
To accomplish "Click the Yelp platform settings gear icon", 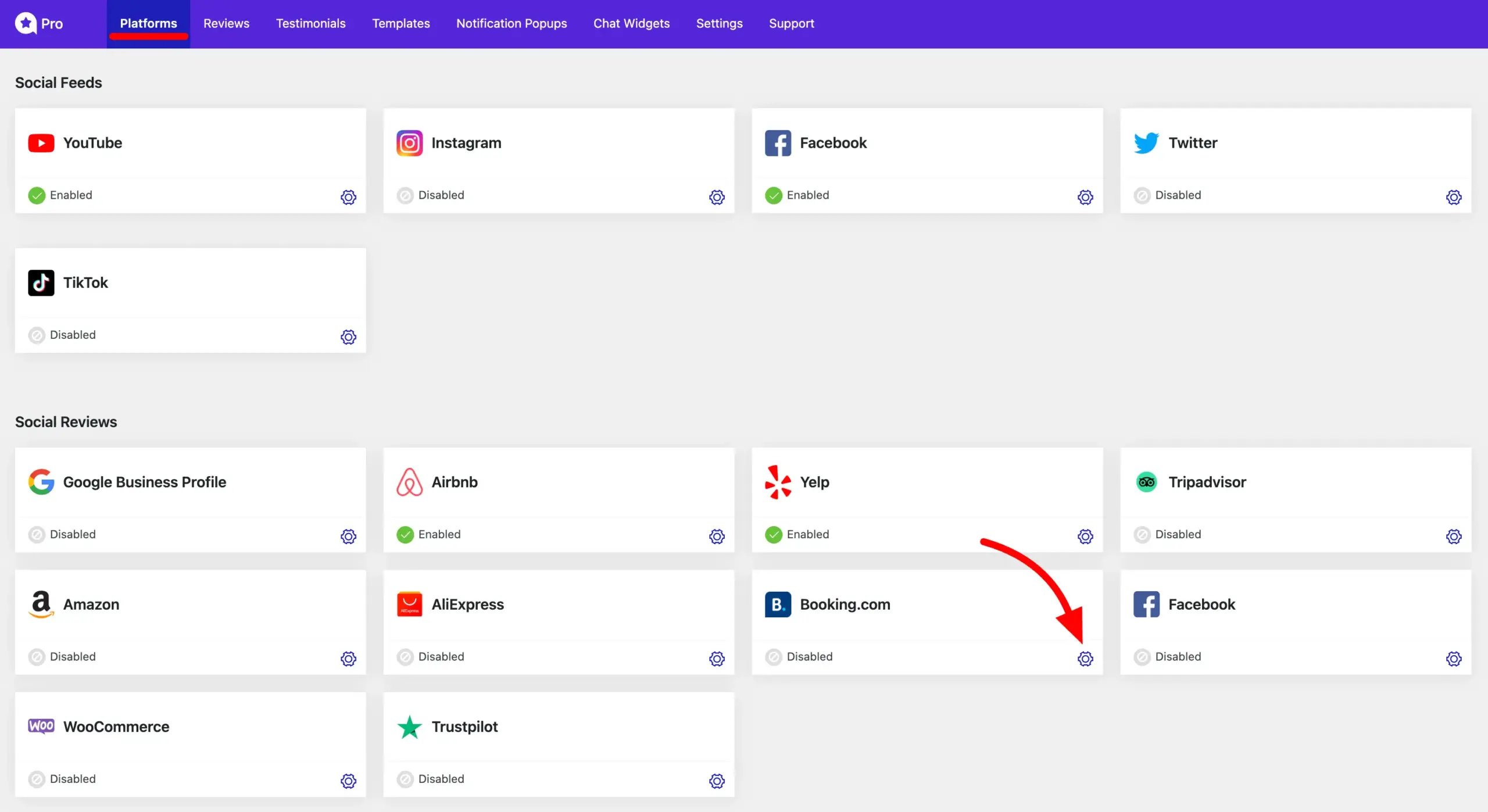I will tap(1085, 536).
